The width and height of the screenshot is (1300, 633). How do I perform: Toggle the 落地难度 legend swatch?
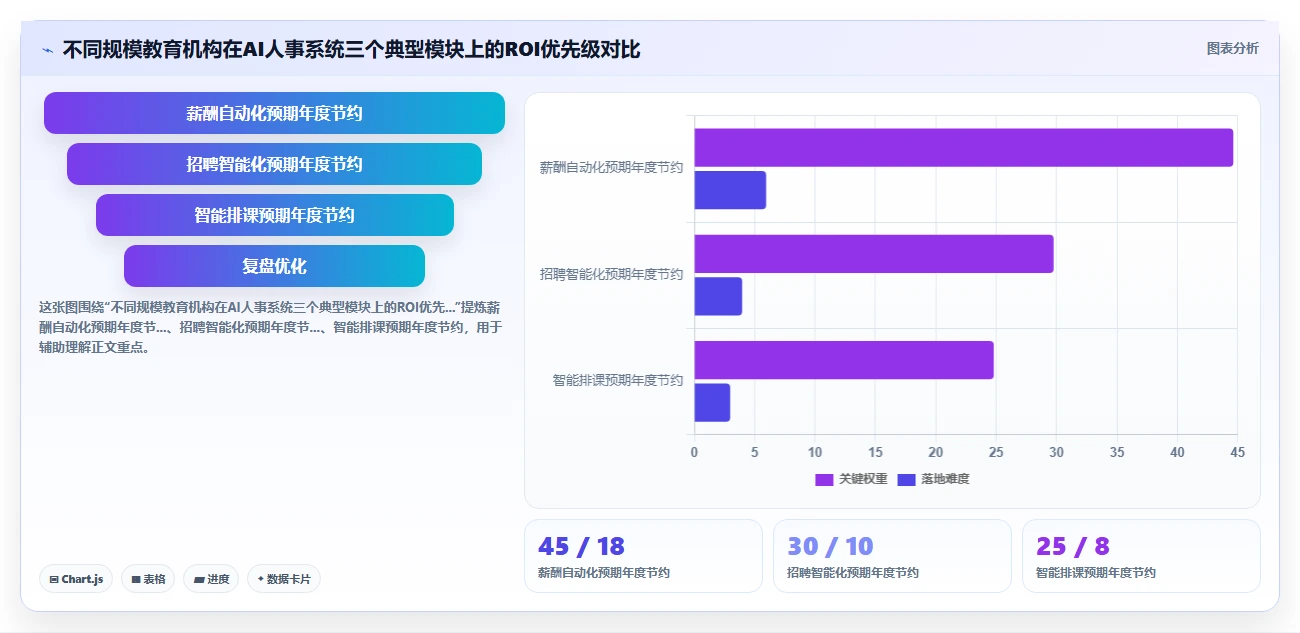(x=906, y=479)
